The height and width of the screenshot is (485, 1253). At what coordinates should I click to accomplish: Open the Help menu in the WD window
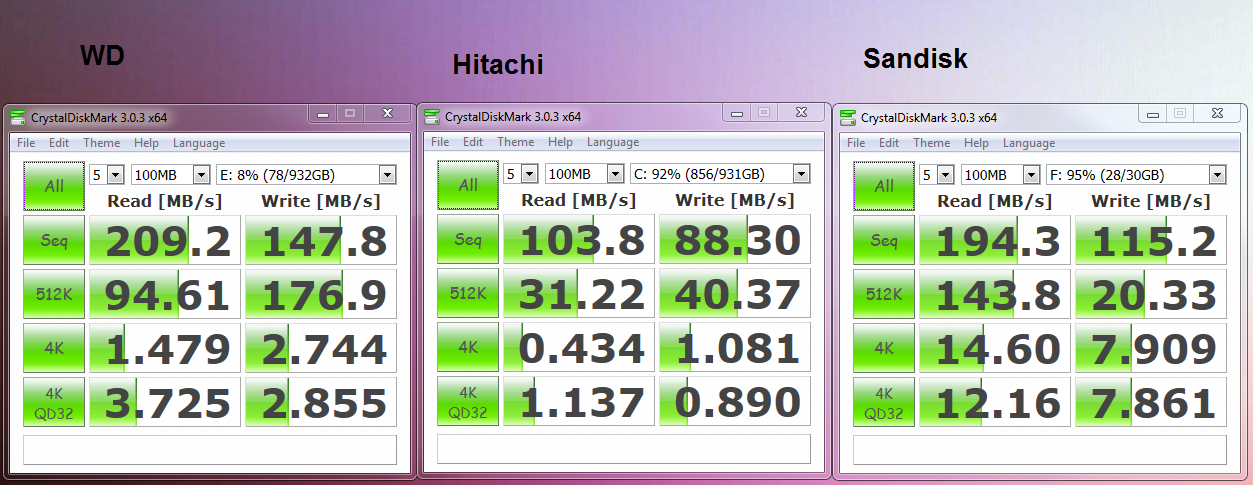(x=146, y=143)
